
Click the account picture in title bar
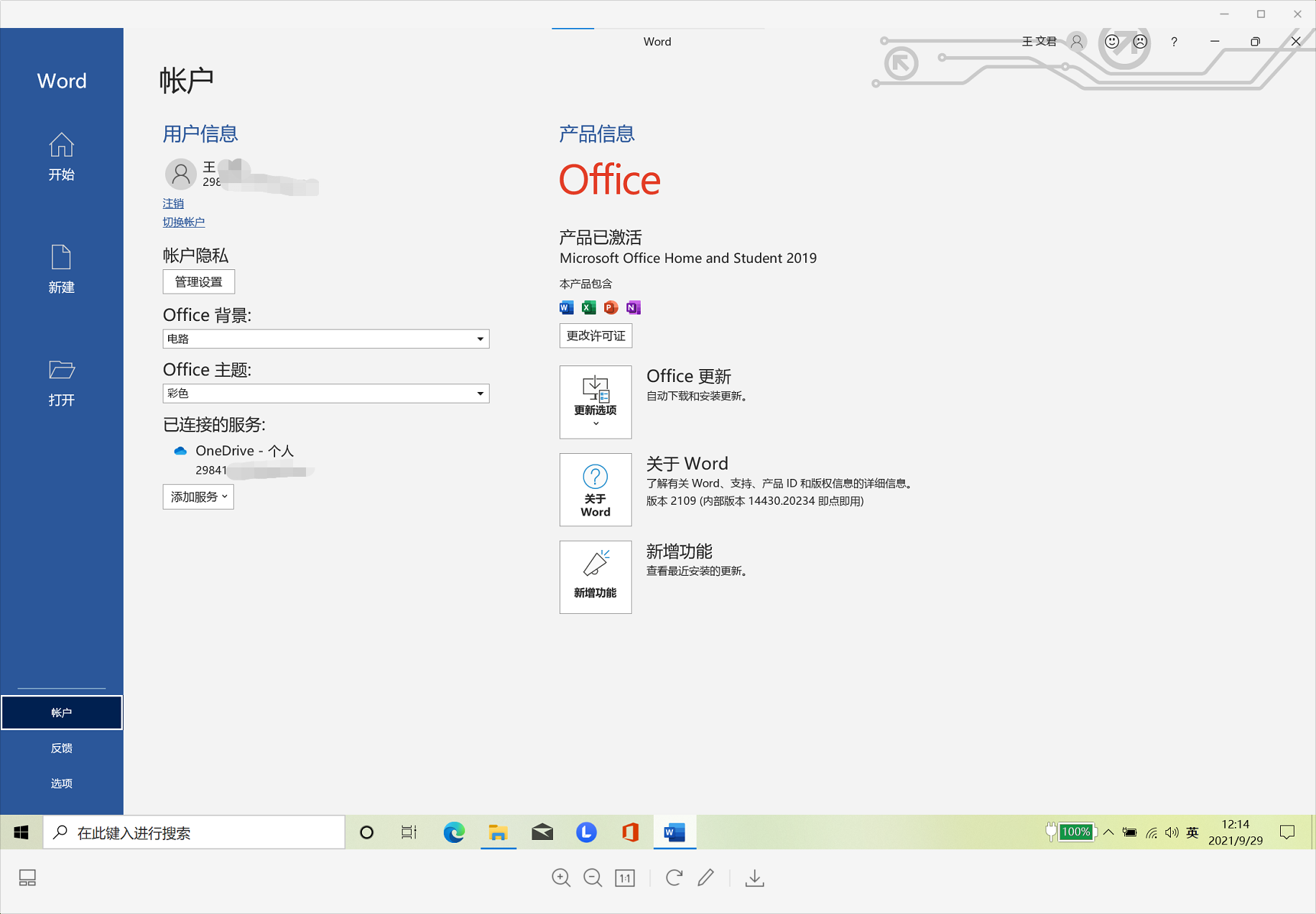coord(1077,42)
